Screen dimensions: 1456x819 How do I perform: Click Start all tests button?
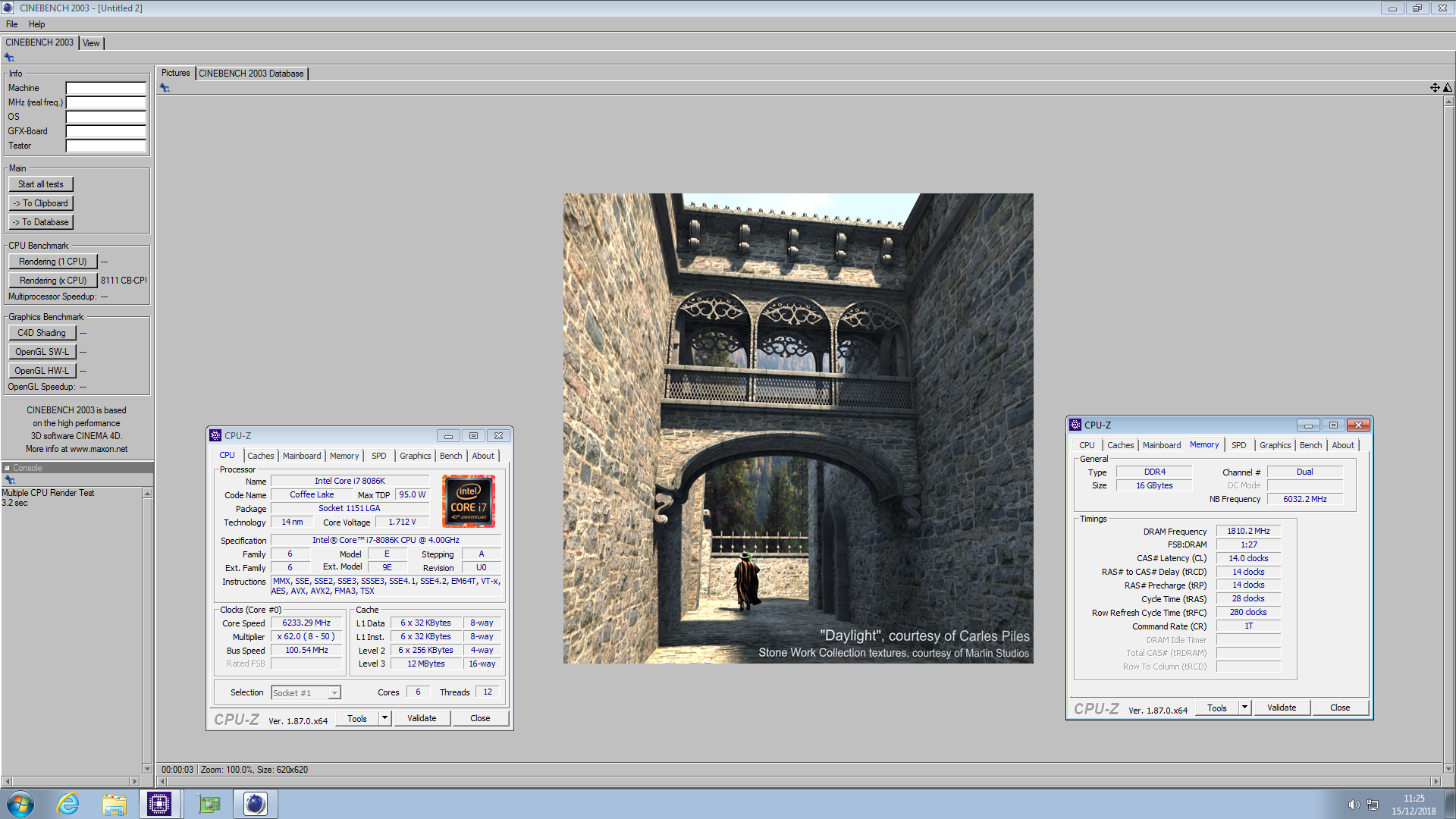click(x=41, y=184)
